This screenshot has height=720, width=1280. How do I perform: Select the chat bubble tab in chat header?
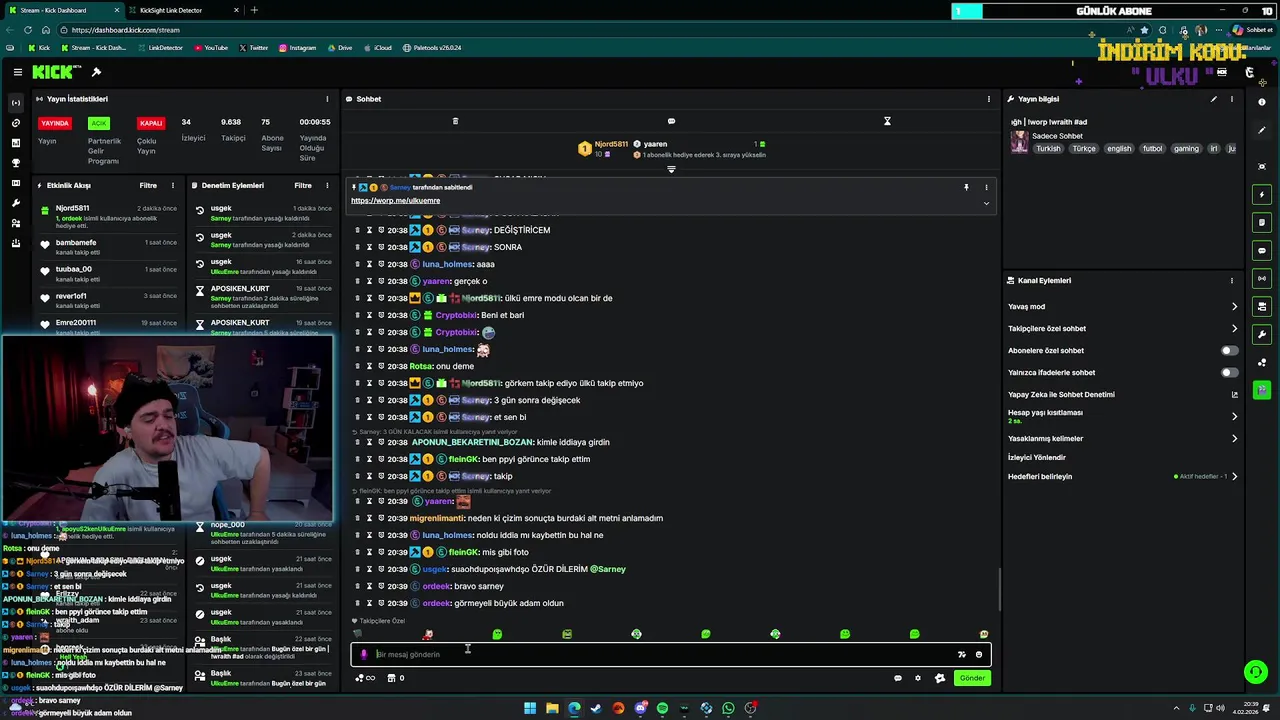pos(671,121)
